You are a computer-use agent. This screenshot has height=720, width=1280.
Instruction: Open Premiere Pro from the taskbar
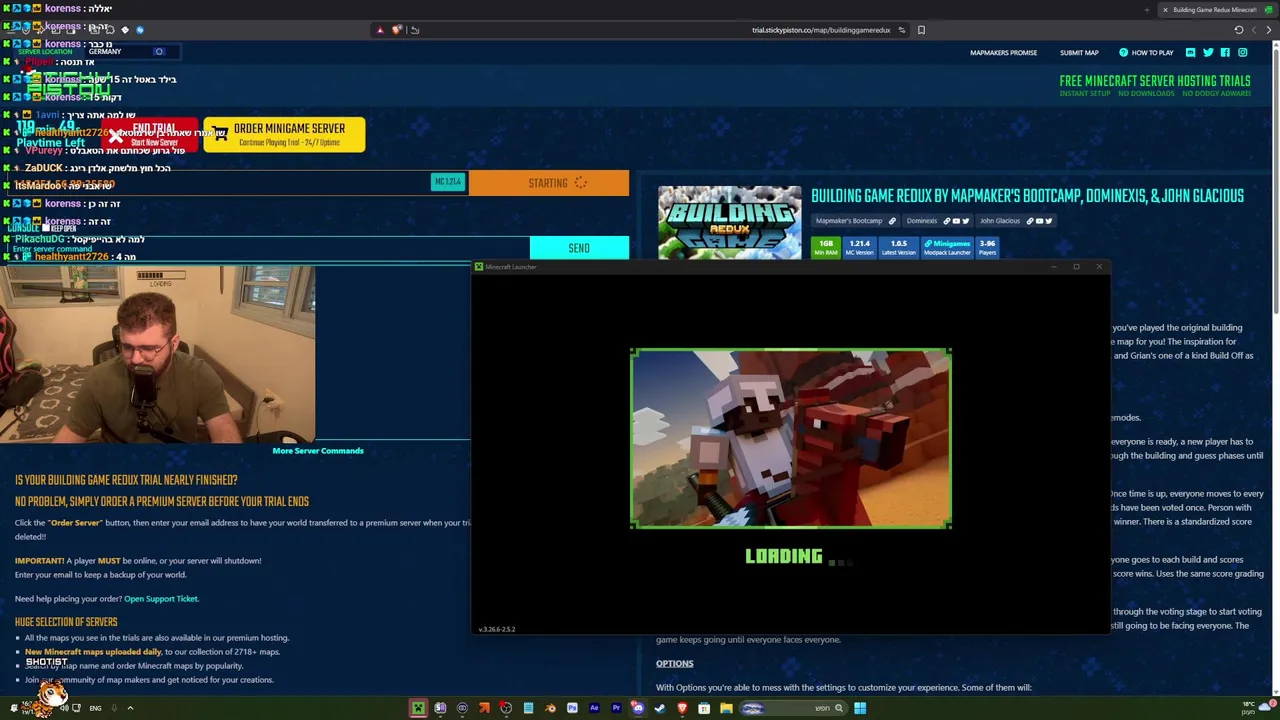(x=616, y=708)
